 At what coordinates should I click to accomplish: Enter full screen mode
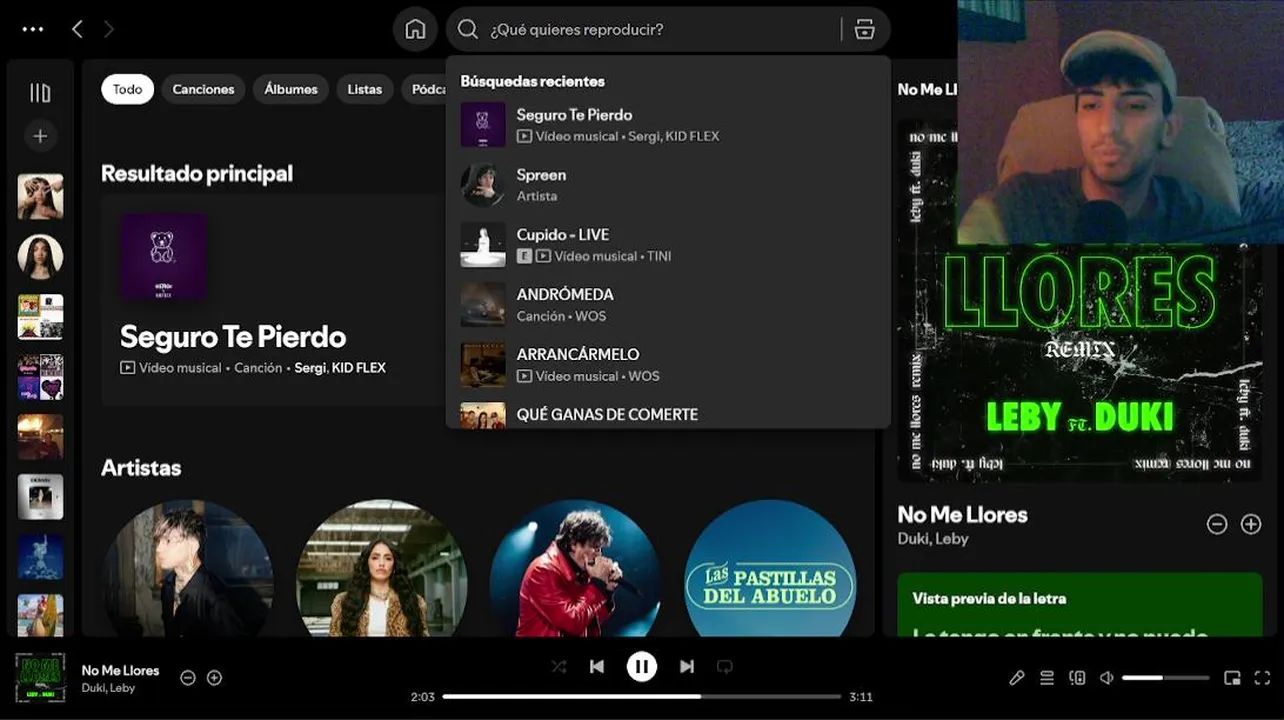coord(1262,677)
